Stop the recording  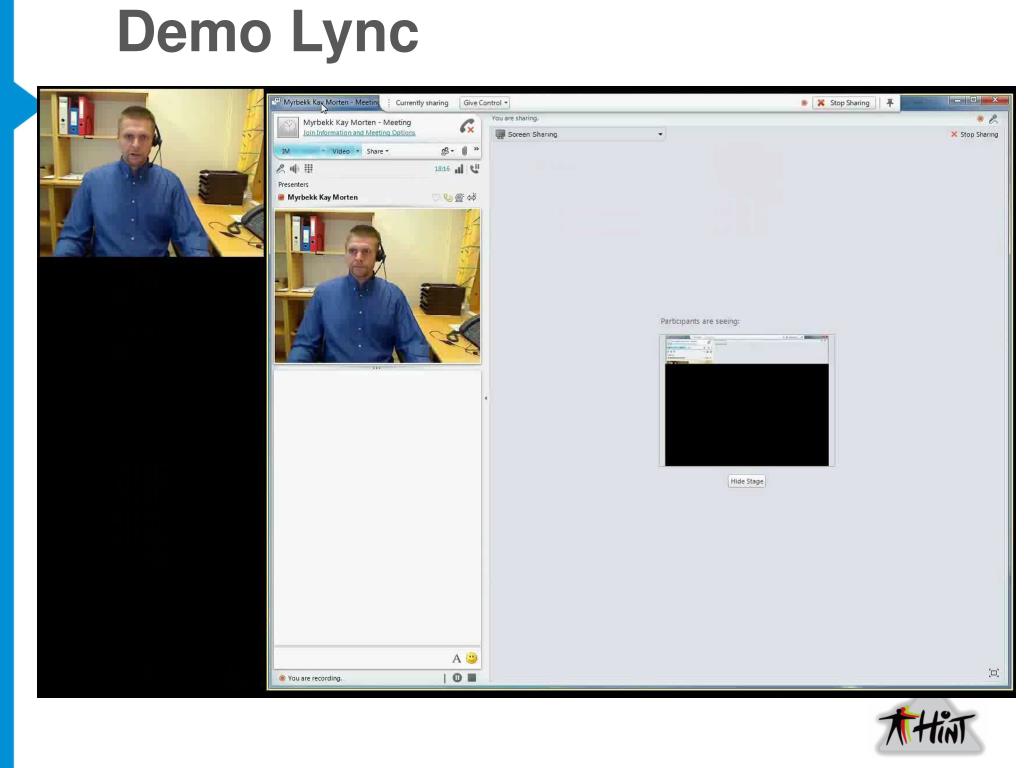472,678
